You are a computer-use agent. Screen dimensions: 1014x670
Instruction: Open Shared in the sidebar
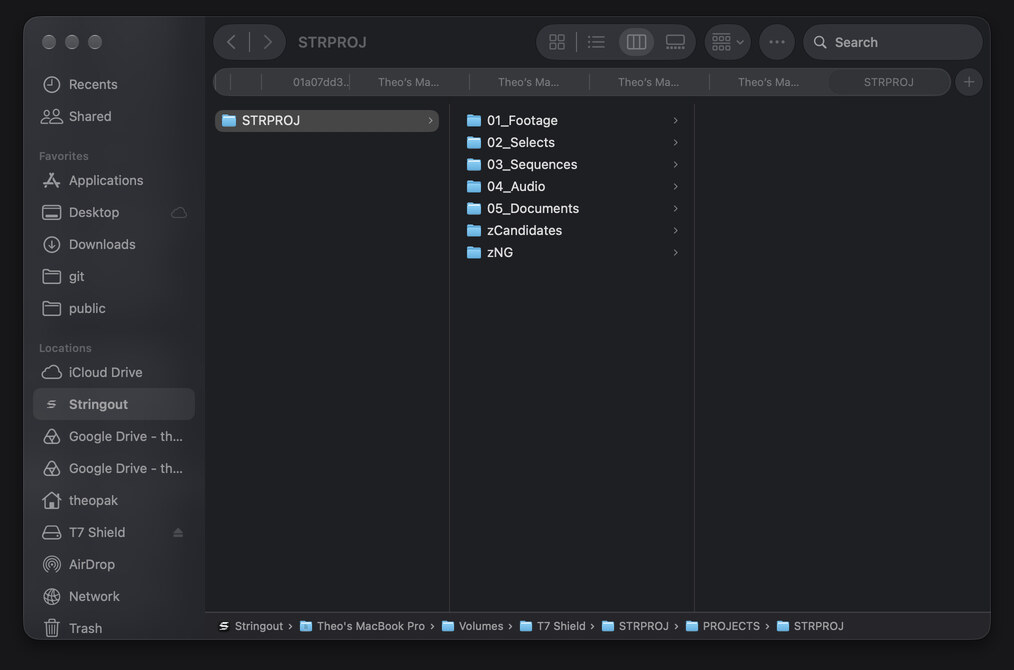[x=114, y=116]
